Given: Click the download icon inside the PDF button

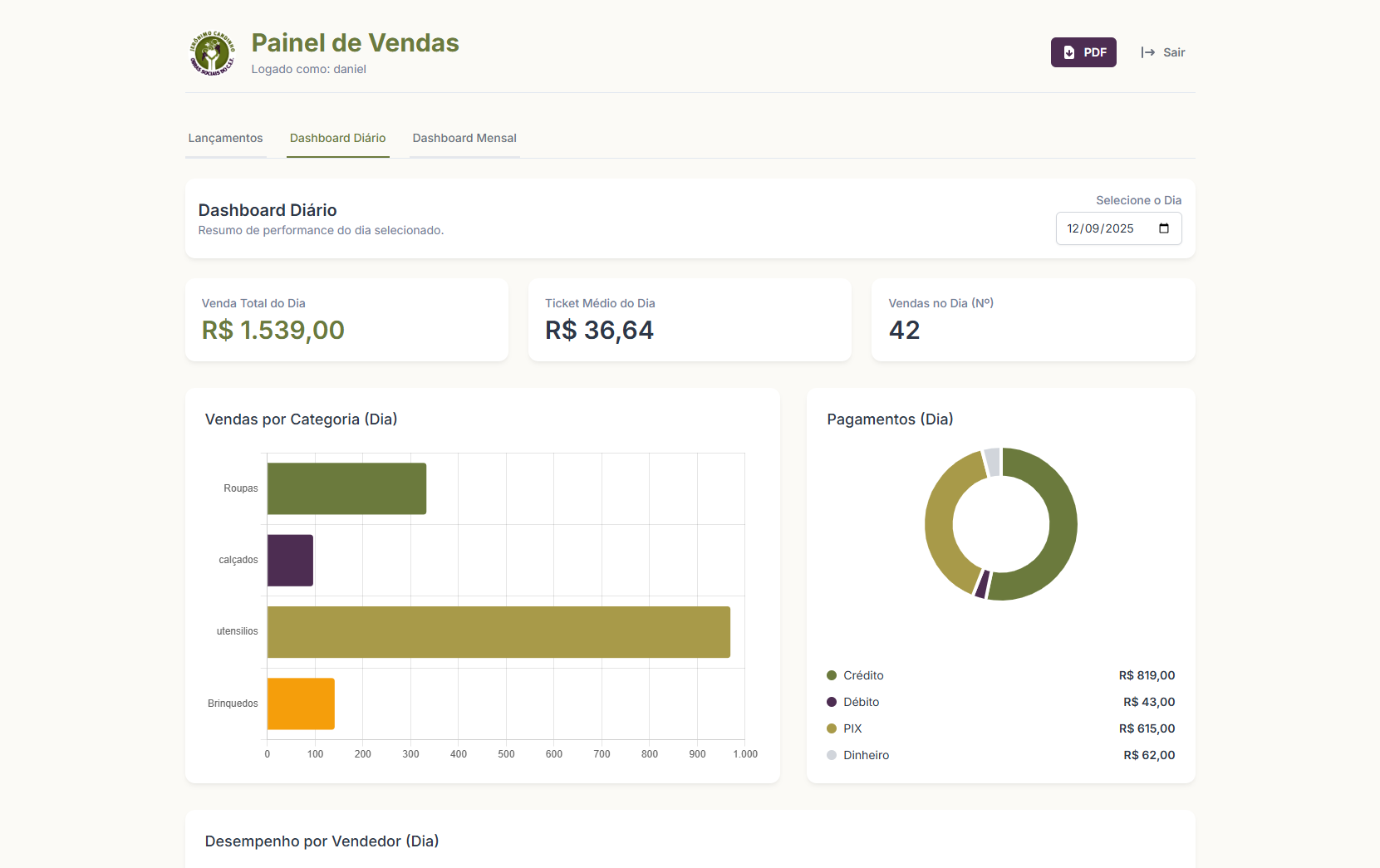Looking at the screenshot, I should pyautogui.click(x=1068, y=51).
